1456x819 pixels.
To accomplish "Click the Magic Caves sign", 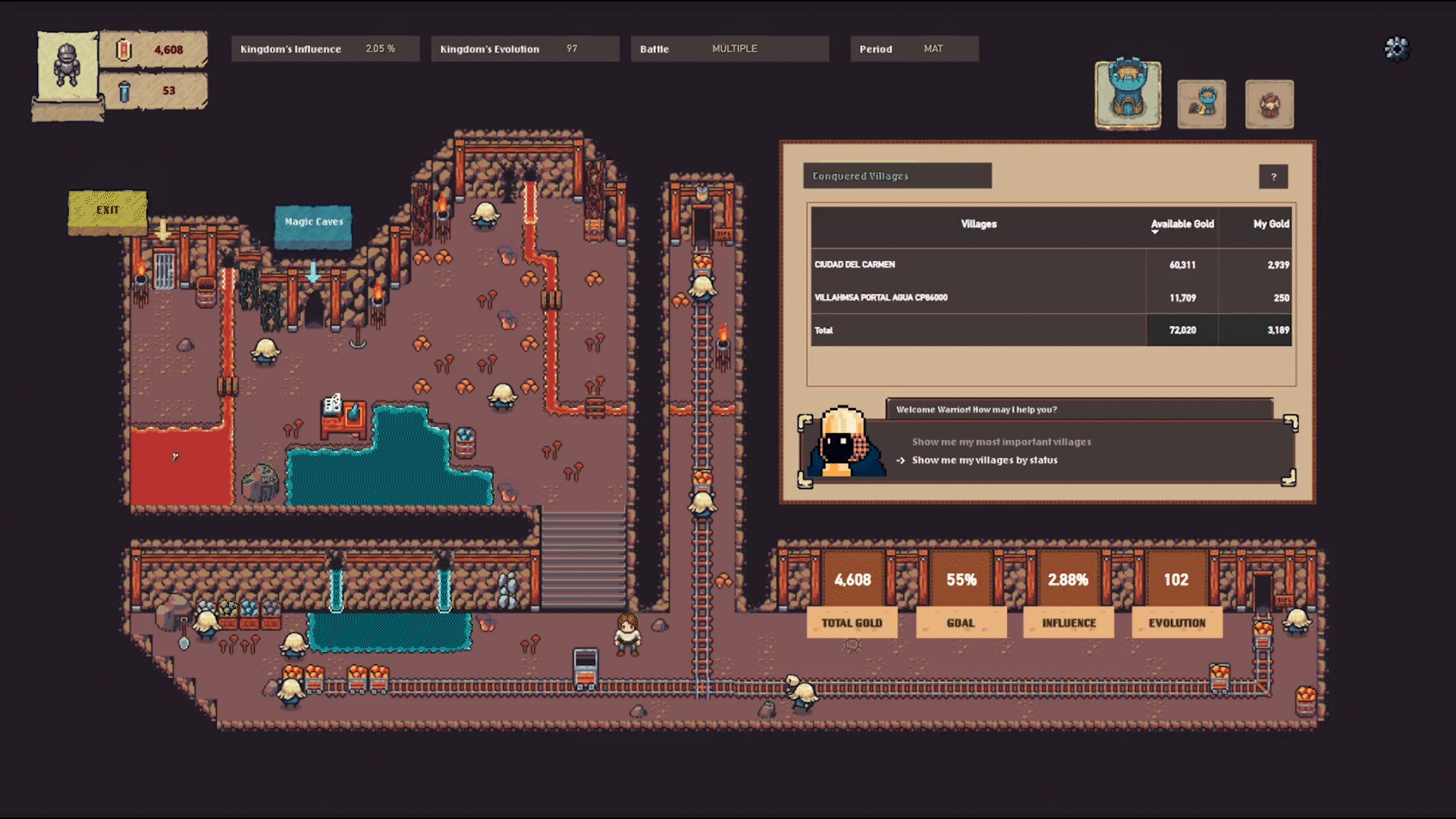I will click(x=314, y=223).
